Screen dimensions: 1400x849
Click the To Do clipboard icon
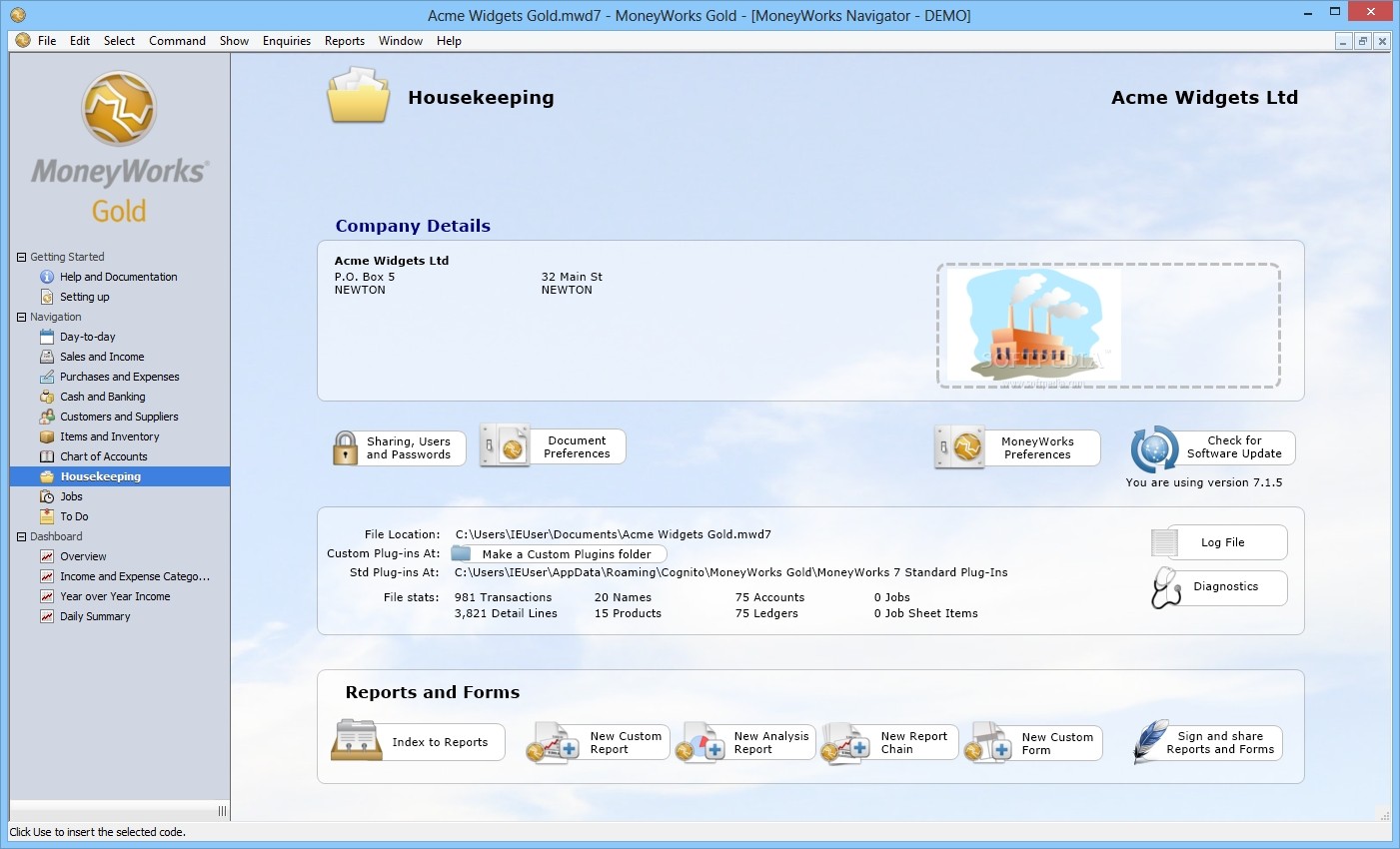[47, 516]
